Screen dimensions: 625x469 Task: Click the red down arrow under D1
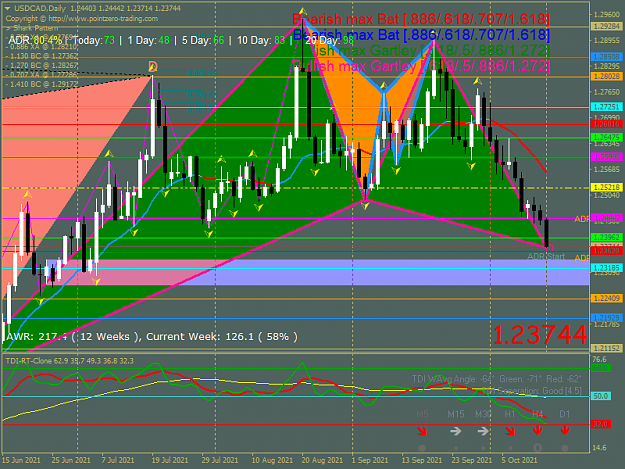coord(565,430)
